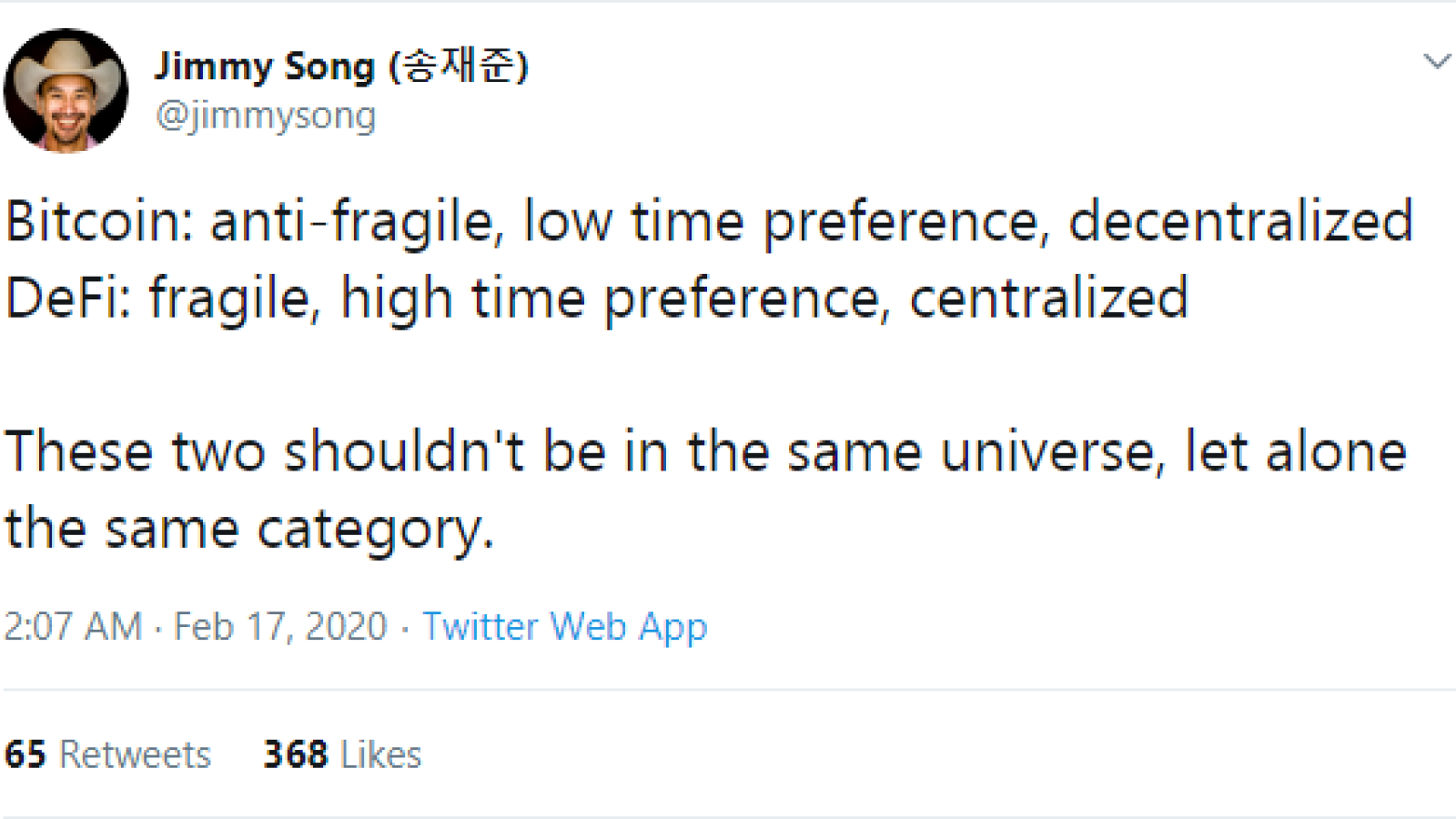Open Jimmy Song's profile picture
The image size is (1456, 819).
pyautogui.click(x=66, y=90)
